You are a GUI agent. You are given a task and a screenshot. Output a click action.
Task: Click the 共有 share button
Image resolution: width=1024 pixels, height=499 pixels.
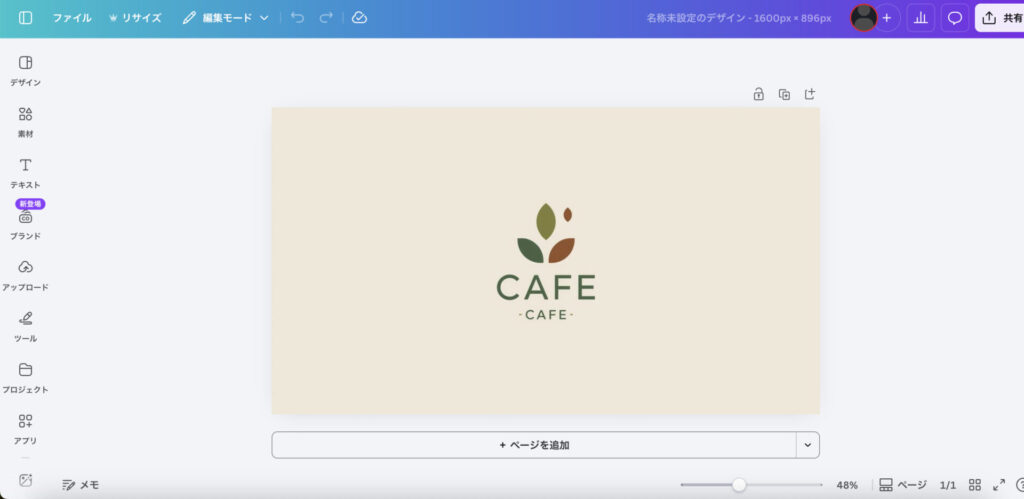point(1001,18)
